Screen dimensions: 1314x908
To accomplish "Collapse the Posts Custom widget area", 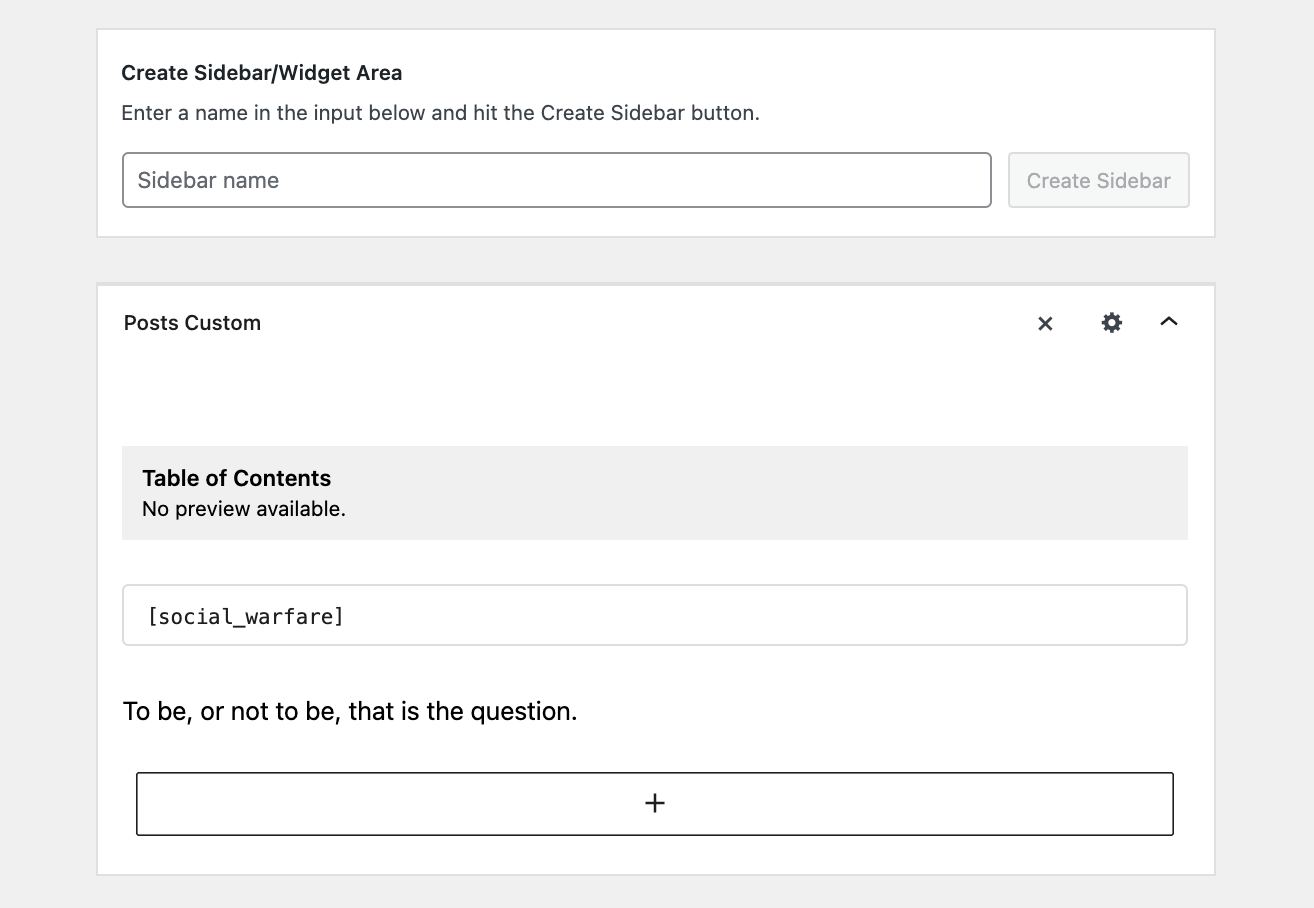I will tap(1168, 322).
